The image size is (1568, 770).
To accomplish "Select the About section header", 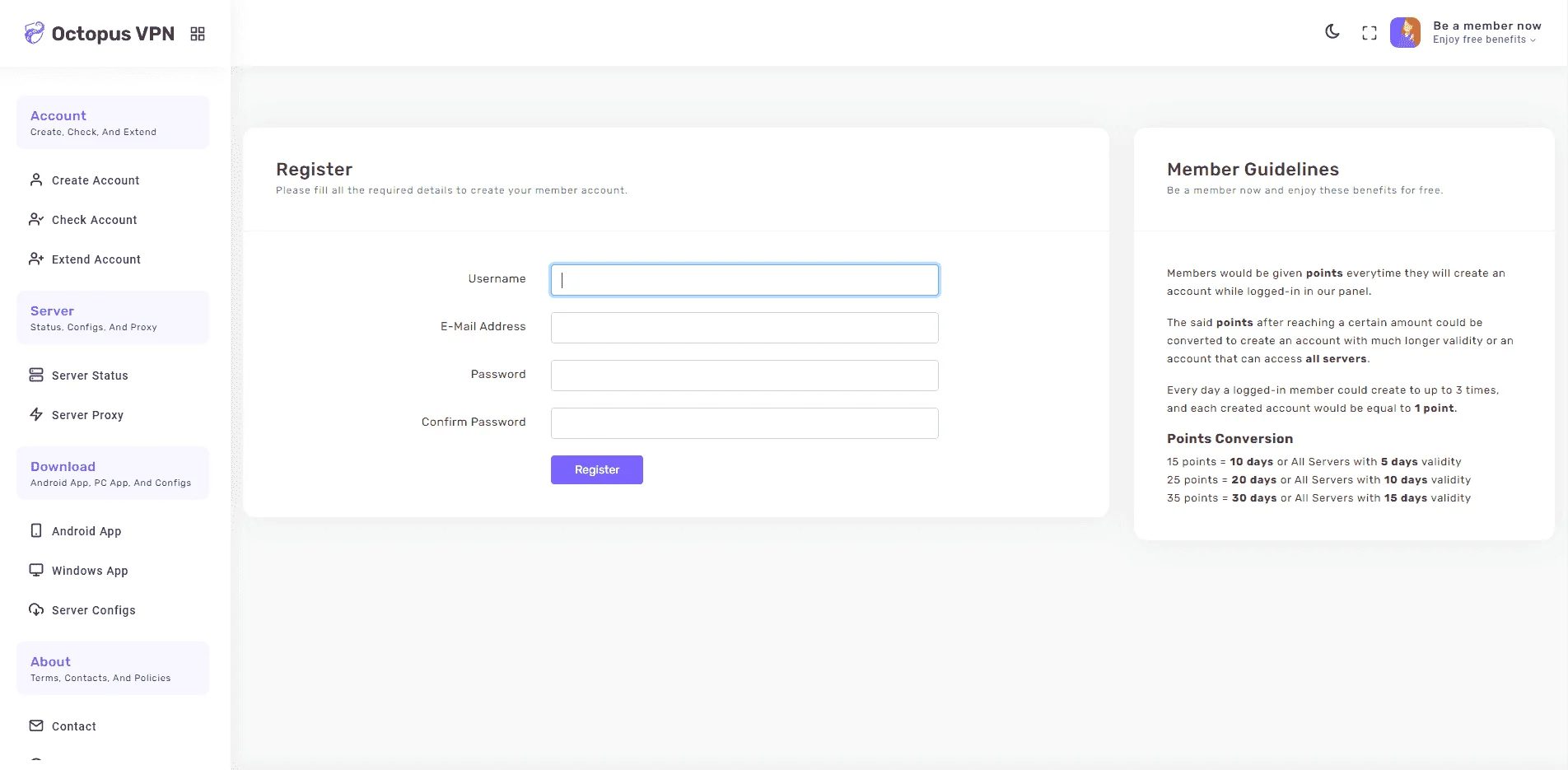I will click(113, 669).
